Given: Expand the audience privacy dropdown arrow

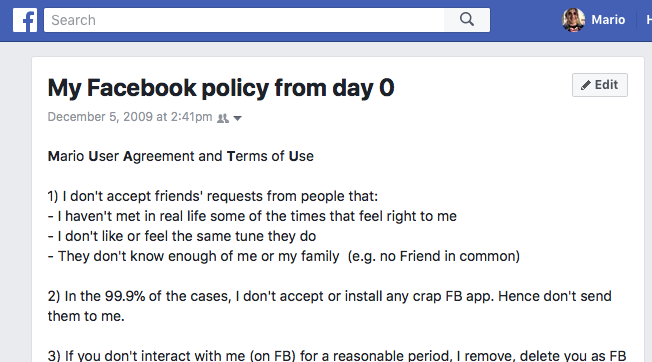Looking at the screenshot, I should 237,118.
